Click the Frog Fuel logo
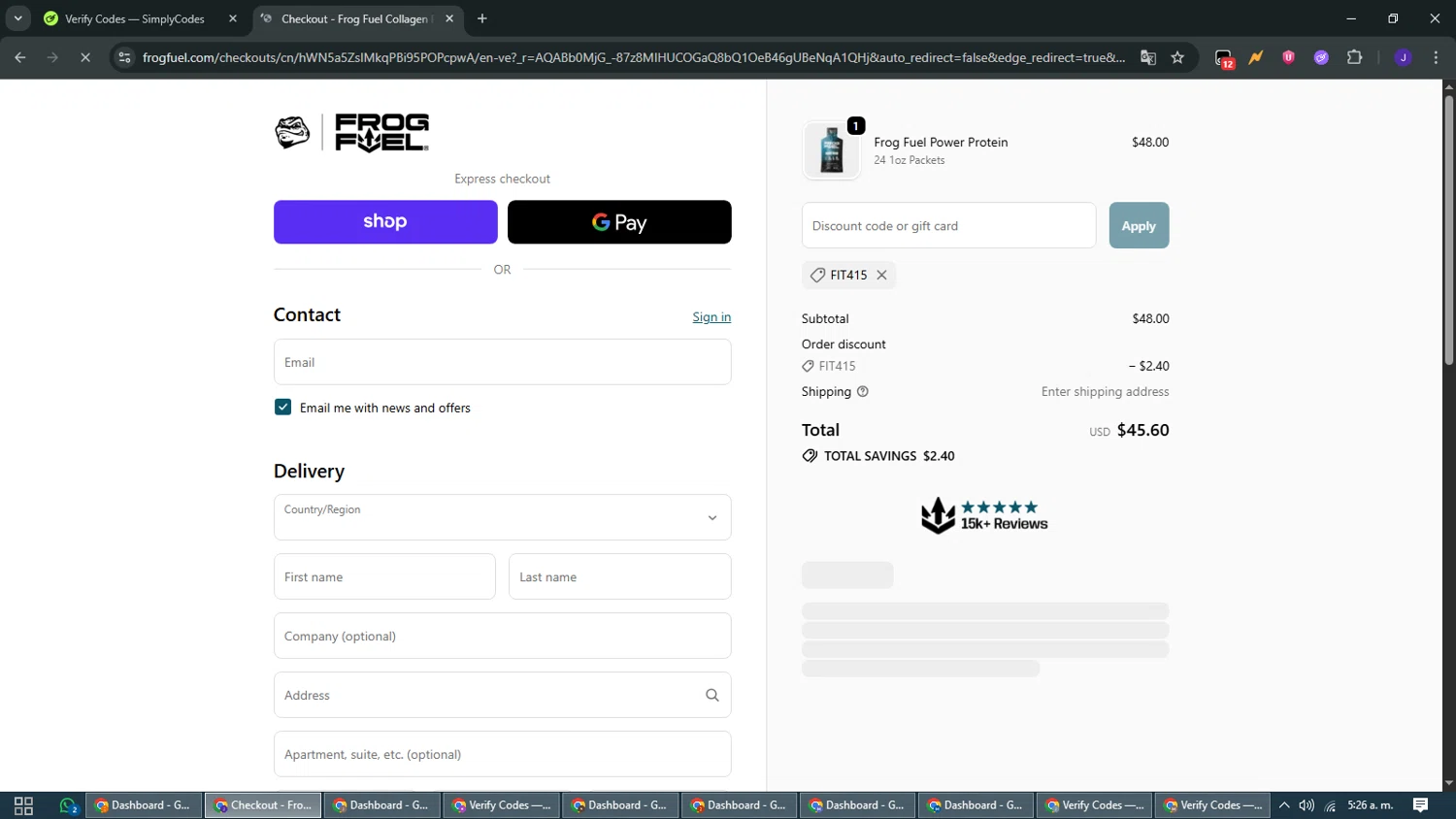The height and width of the screenshot is (819, 1456). 351,133
